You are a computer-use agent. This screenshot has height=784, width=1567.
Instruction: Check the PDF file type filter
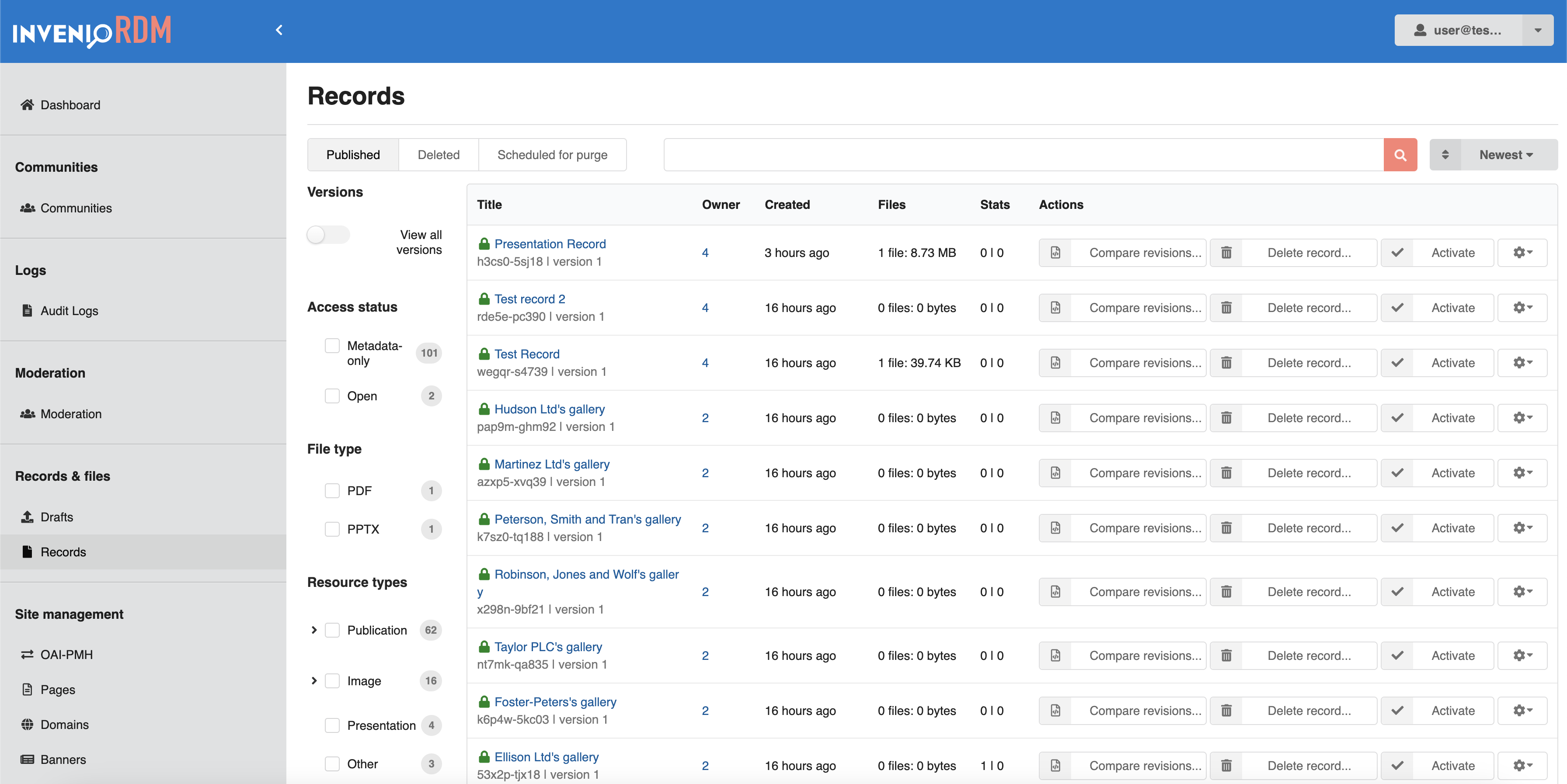point(332,491)
